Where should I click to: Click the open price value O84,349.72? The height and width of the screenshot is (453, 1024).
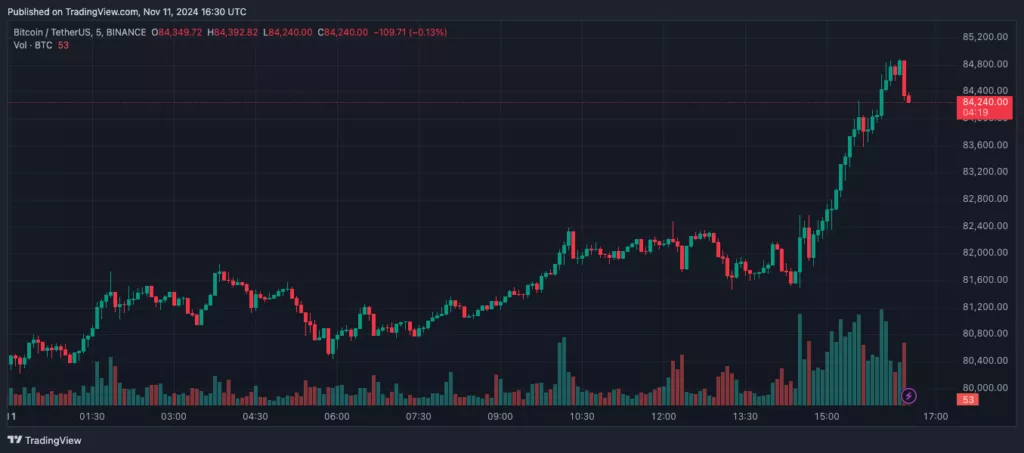click(x=176, y=32)
